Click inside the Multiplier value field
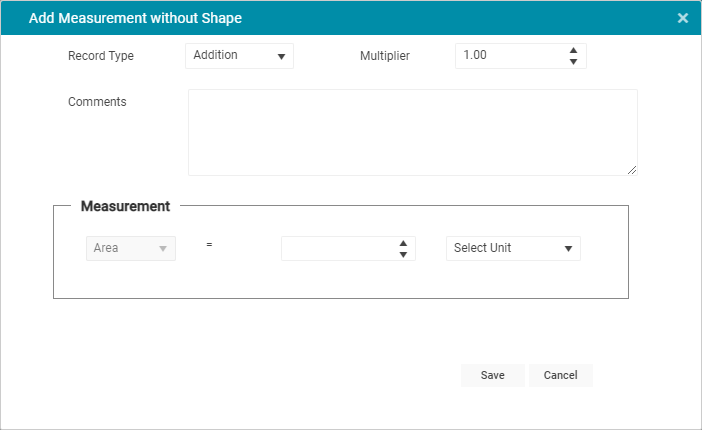The height and width of the screenshot is (430, 702). point(510,56)
